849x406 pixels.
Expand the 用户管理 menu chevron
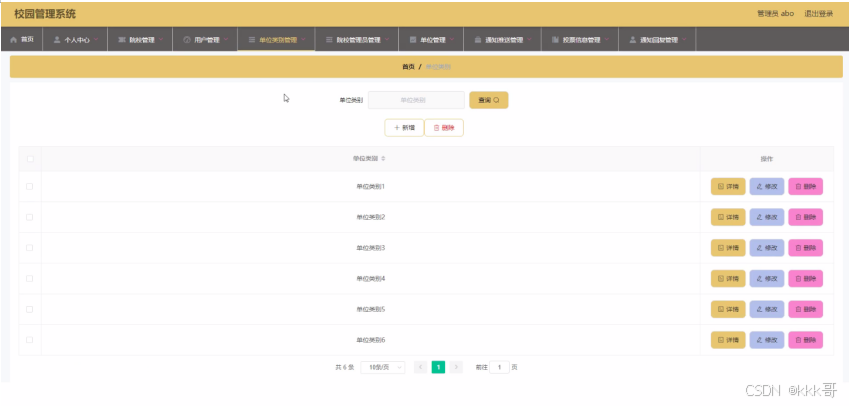coord(226,40)
